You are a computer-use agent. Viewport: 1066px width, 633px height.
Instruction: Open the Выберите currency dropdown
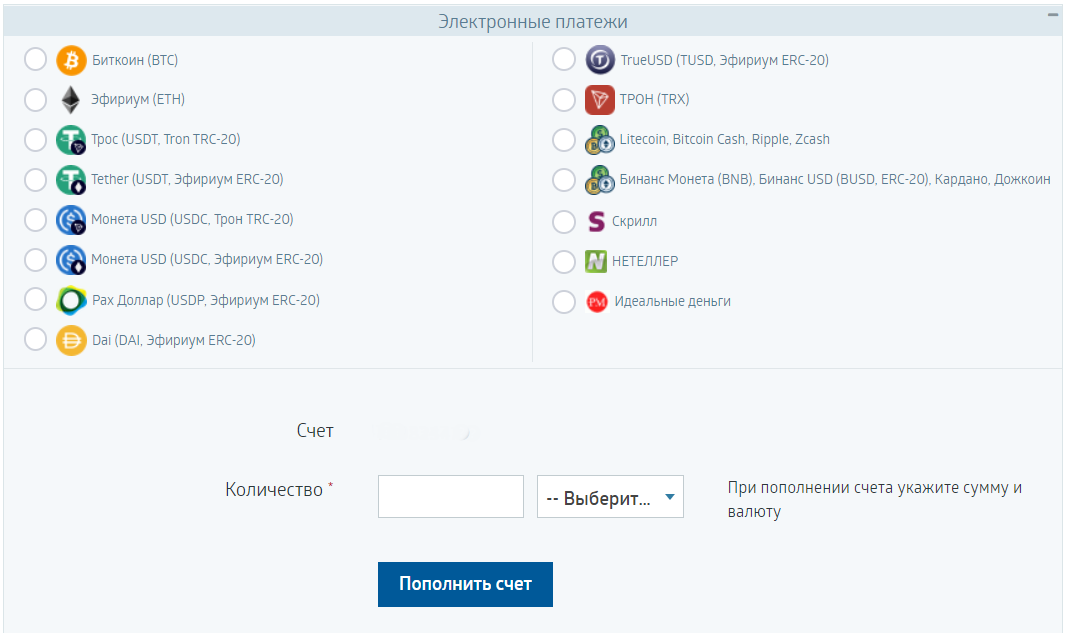click(610, 496)
